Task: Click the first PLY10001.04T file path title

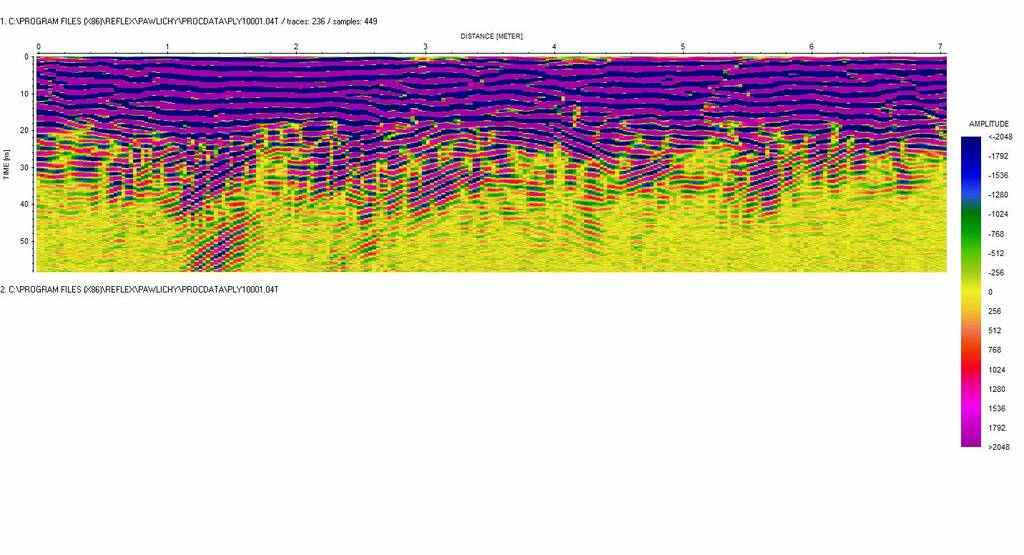Action: click(190, 21)
